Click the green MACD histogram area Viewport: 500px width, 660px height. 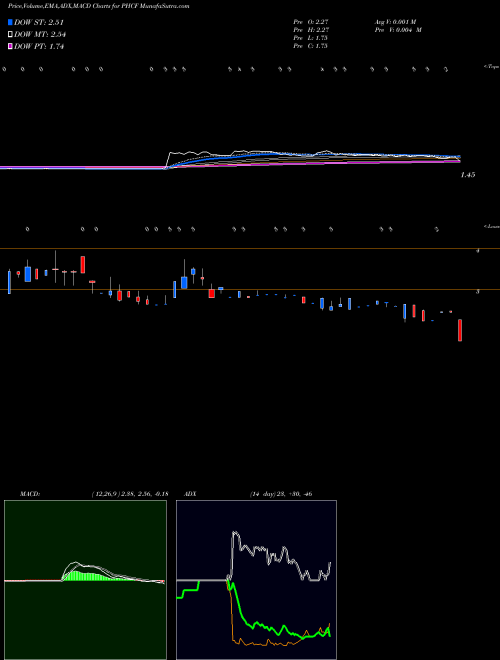coord(86,576)
